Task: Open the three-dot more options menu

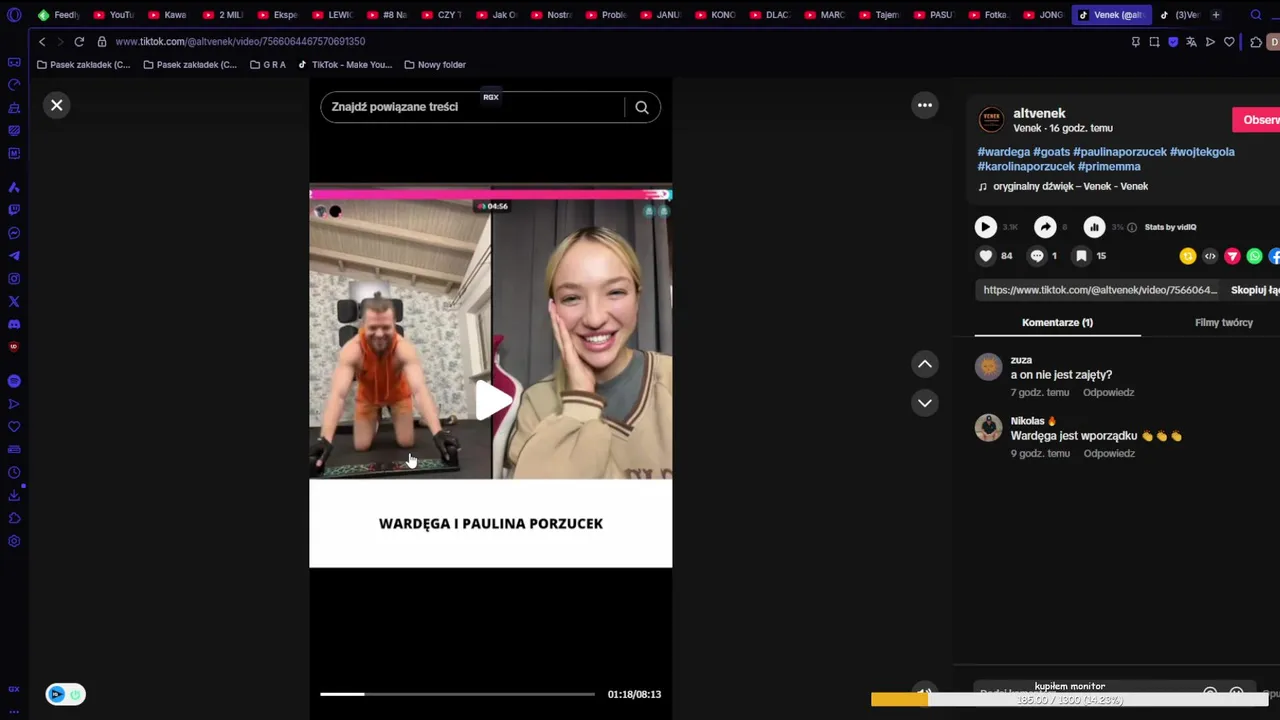Action: 925,105
